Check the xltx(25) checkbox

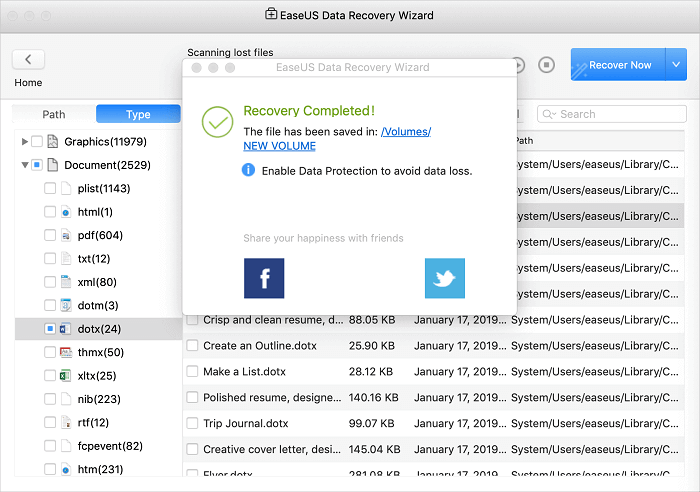tap(50, 375)
